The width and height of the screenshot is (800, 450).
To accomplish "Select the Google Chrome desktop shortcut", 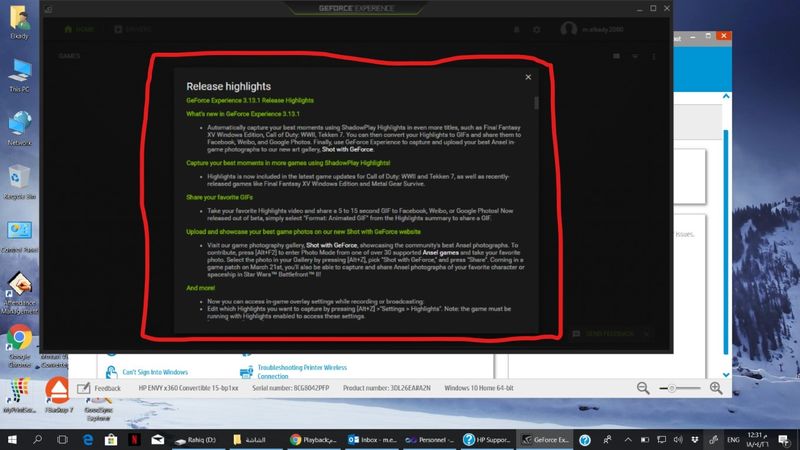I will tap(19, 345).
